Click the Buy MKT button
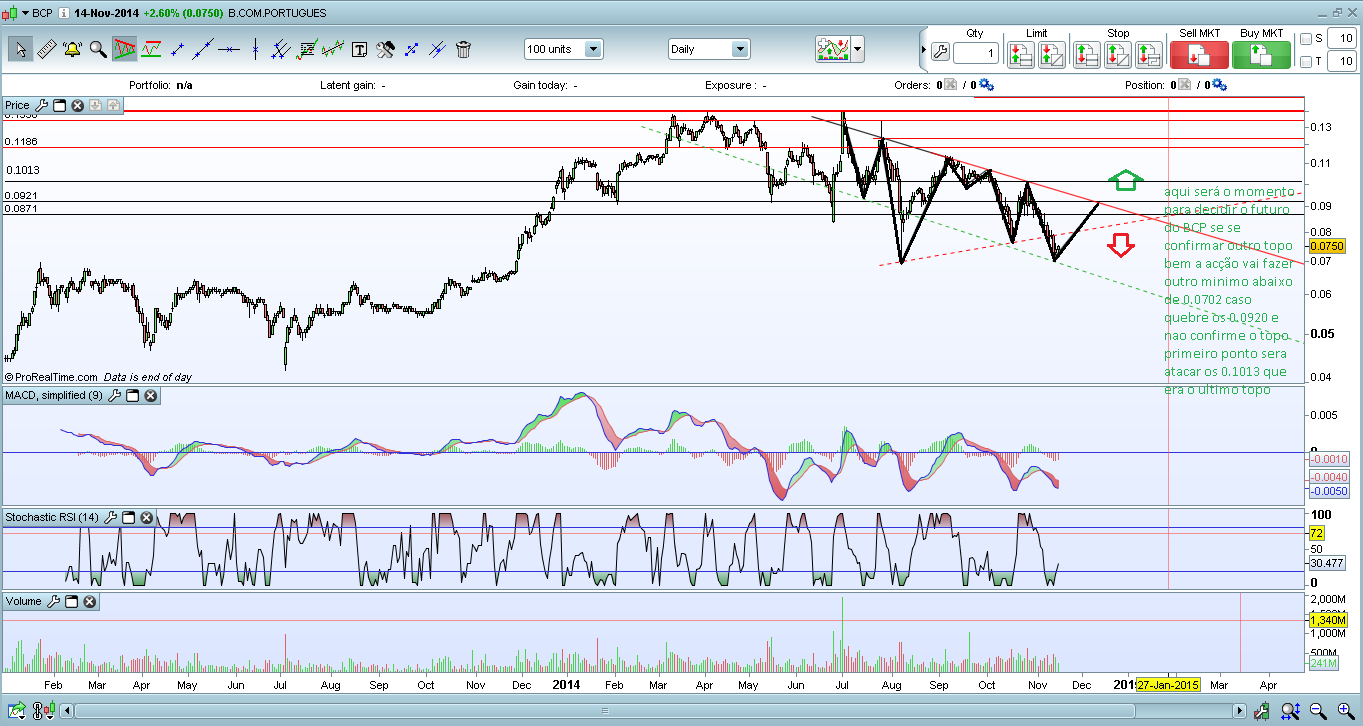1363x726 pixels. [1261, 54]
